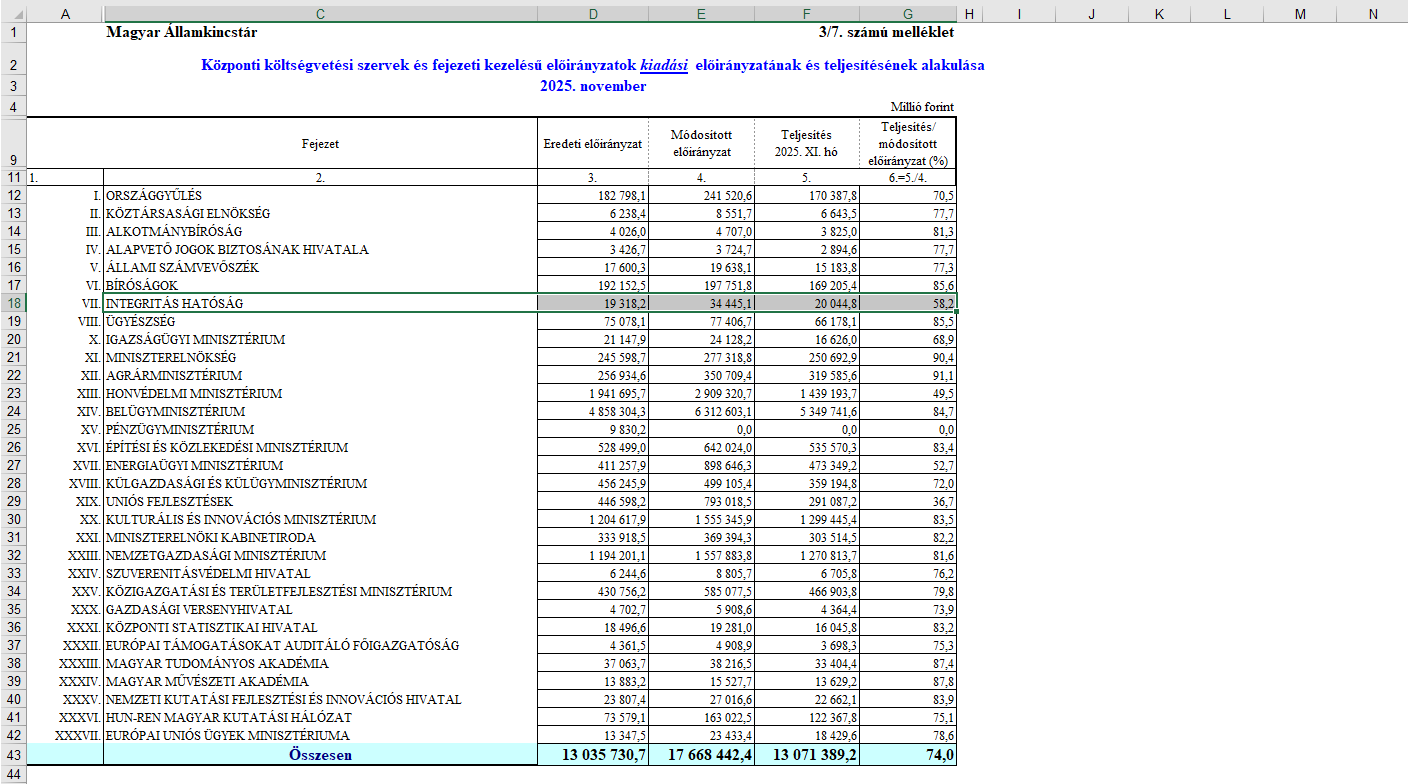Viewport: 1408px width, 784px height.
Task: Select column D header
Action: tap(593, 14)
